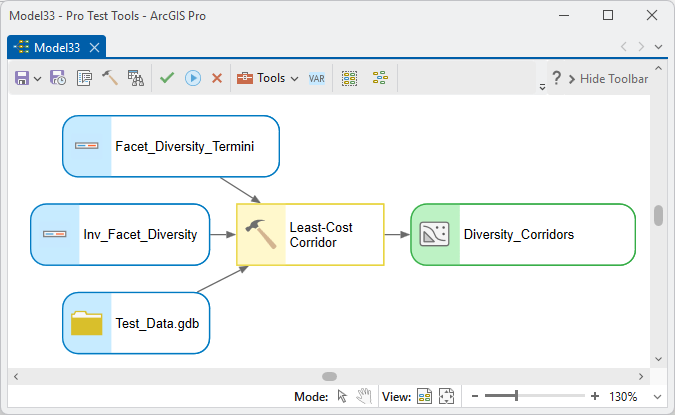The height and width of the screenshot is (415, 675).
Task: Run the model with play button
Action: [x=193, y=78]
